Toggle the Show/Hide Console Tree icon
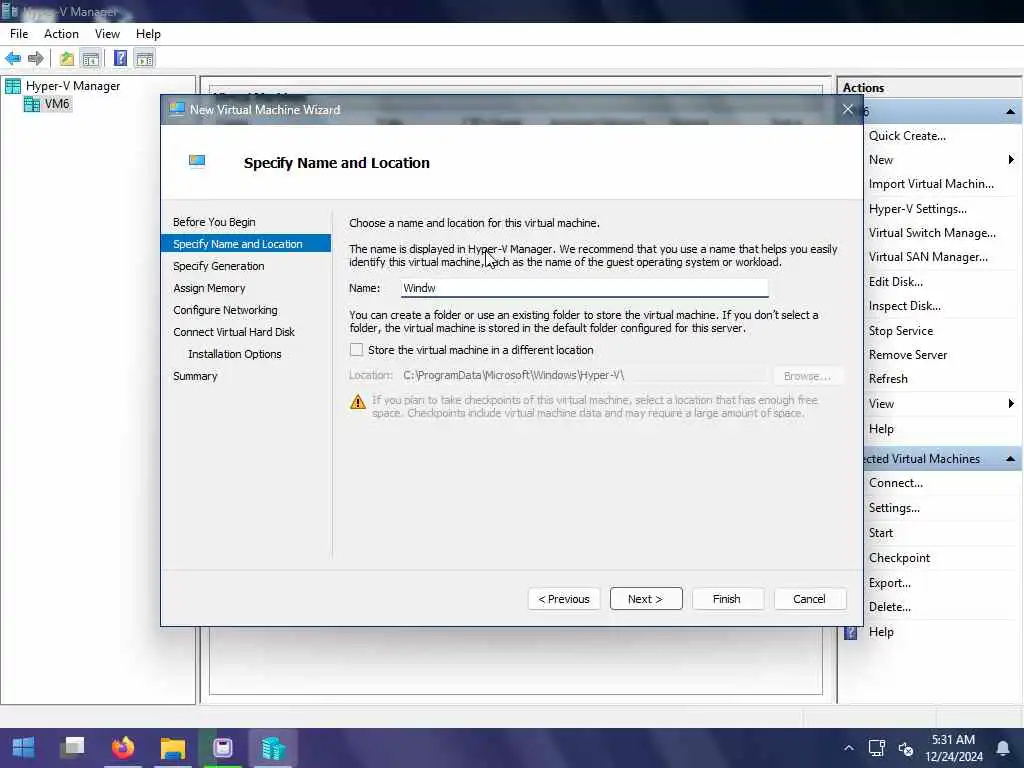The width and height of the screenshot is (1024, 768). [x=91, y=59]
